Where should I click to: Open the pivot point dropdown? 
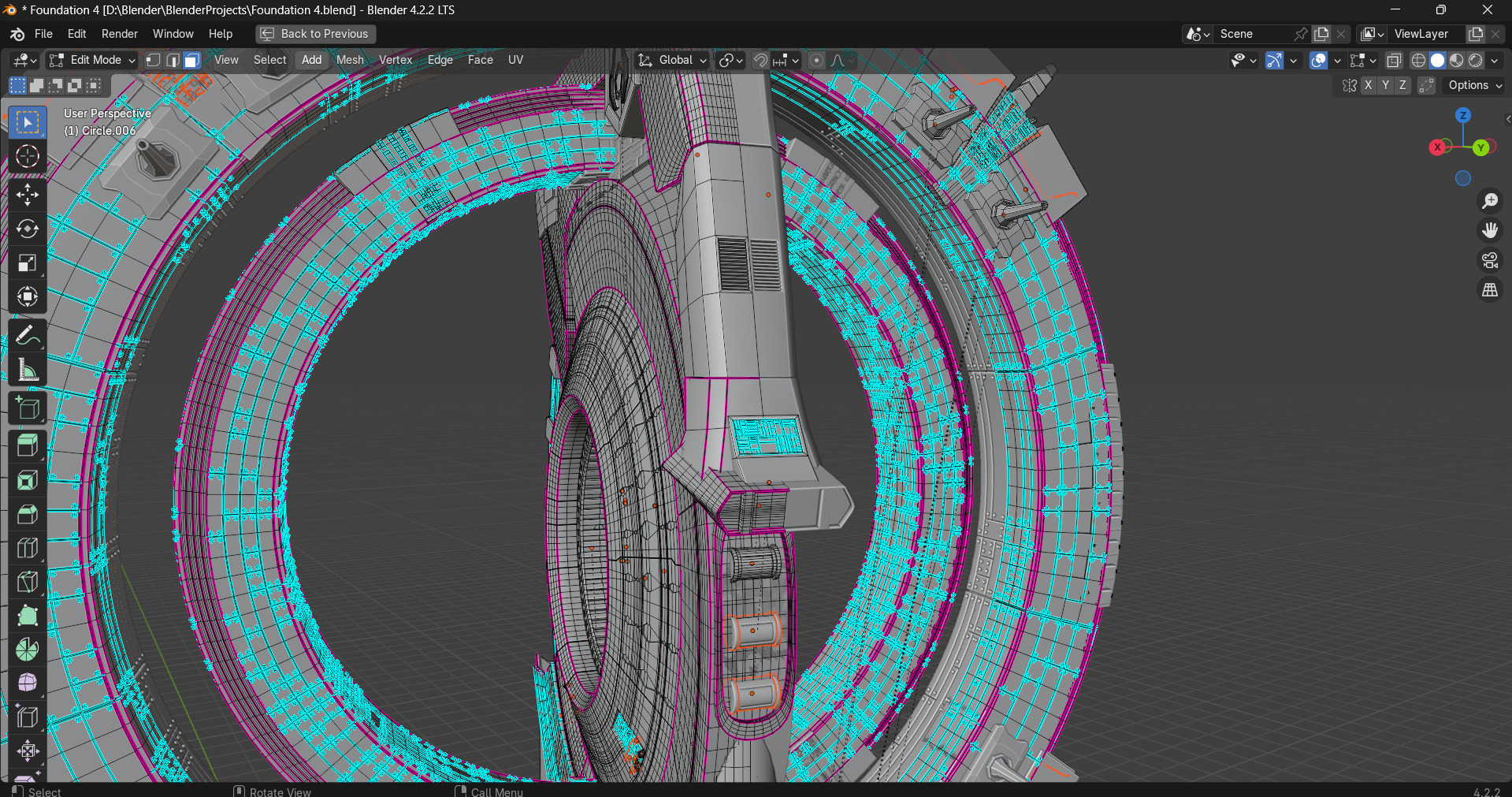(730, 60)
